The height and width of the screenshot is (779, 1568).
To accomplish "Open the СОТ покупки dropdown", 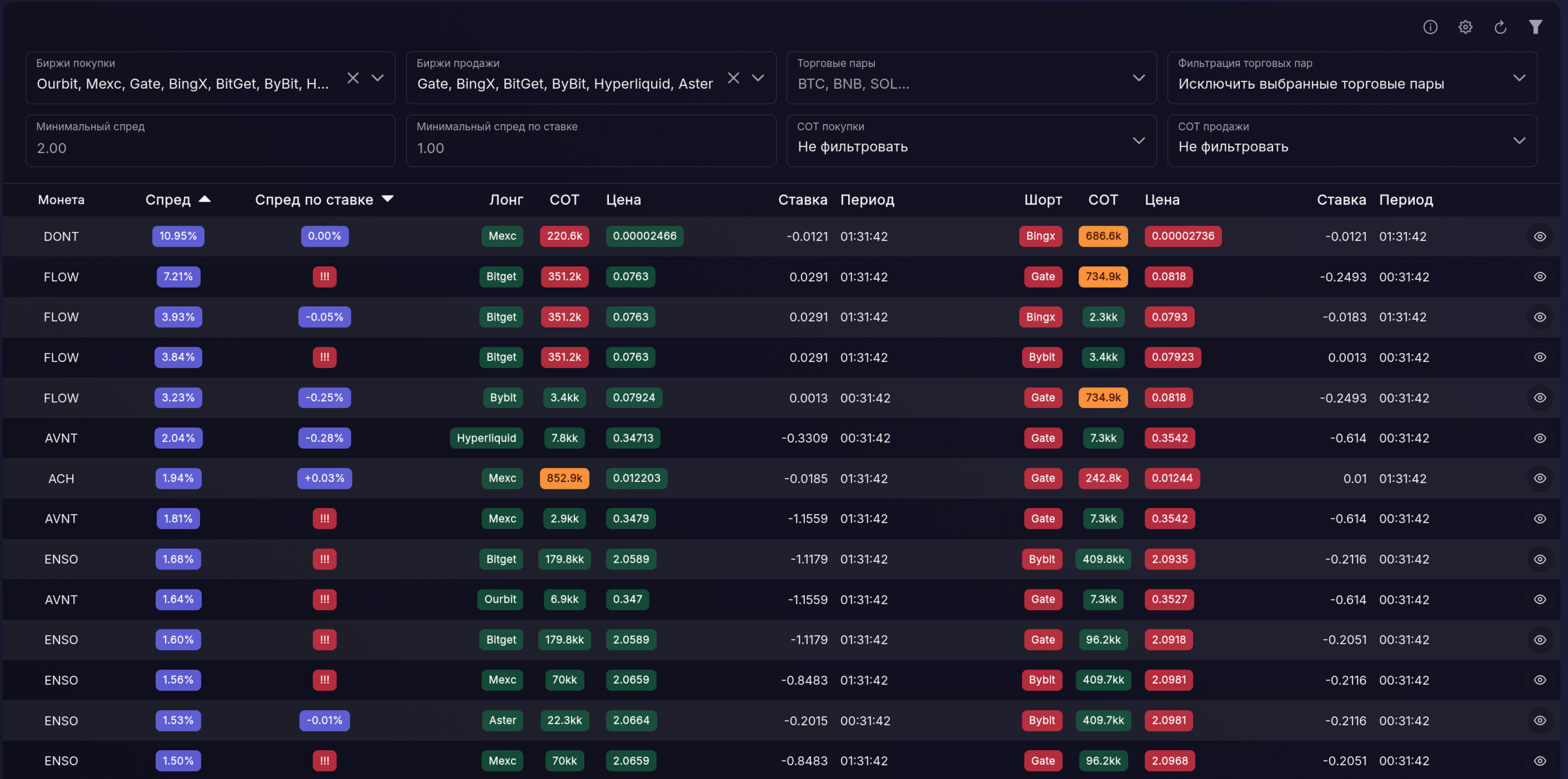I will coord(971,141).
